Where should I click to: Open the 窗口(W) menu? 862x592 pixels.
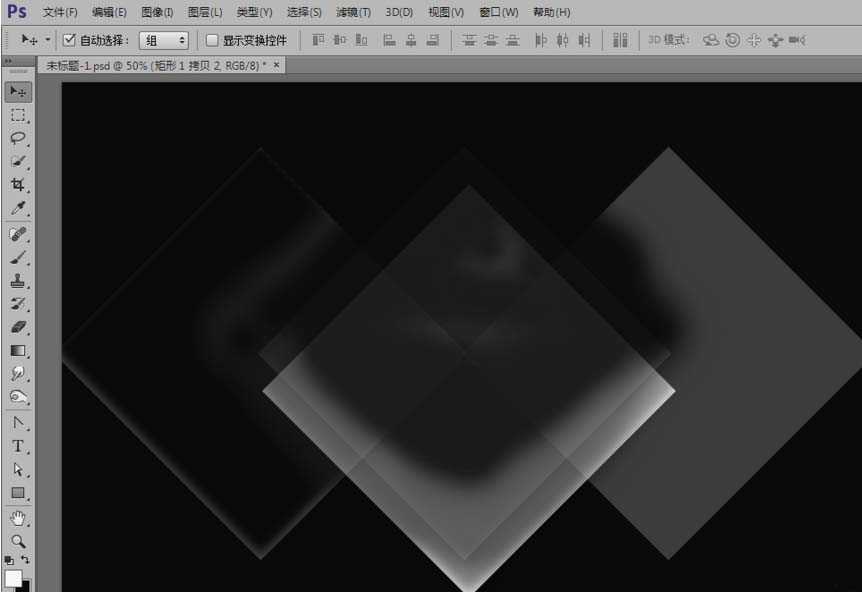[499, 12]
